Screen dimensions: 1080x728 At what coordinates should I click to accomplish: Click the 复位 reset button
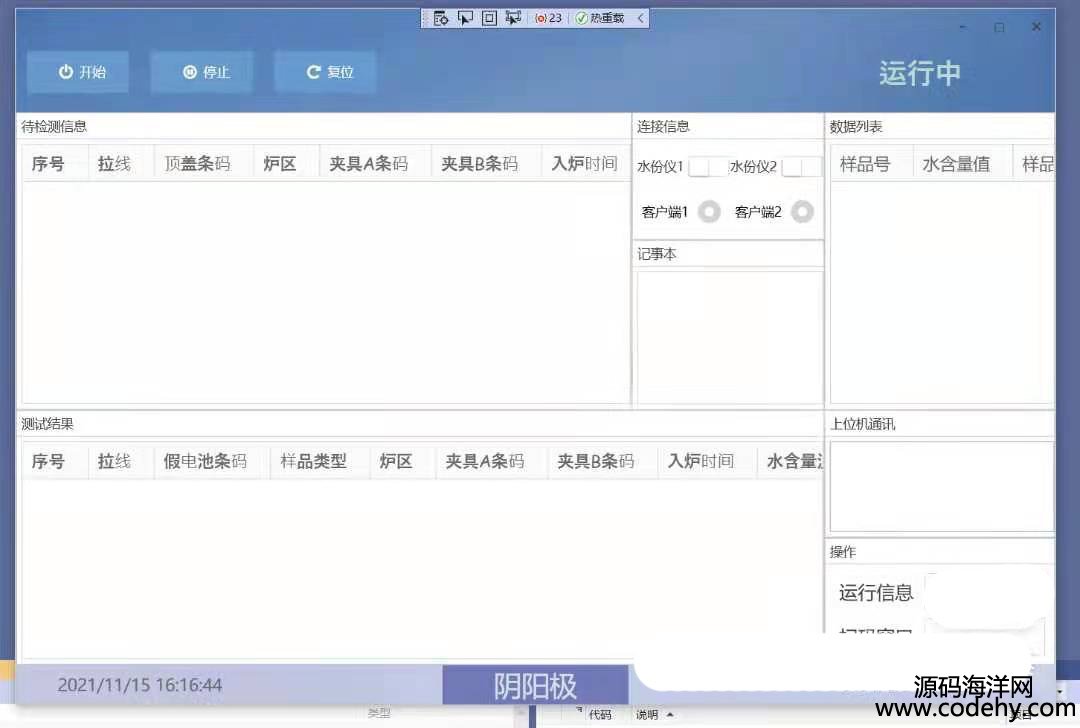(326, 72)
